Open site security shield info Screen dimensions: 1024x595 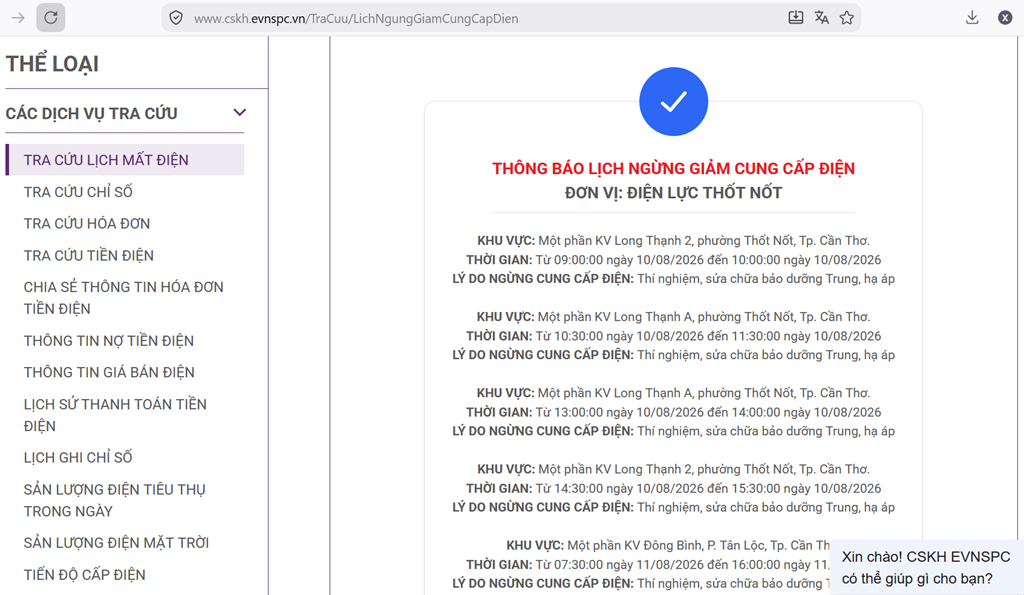click(x=176, y=18)
